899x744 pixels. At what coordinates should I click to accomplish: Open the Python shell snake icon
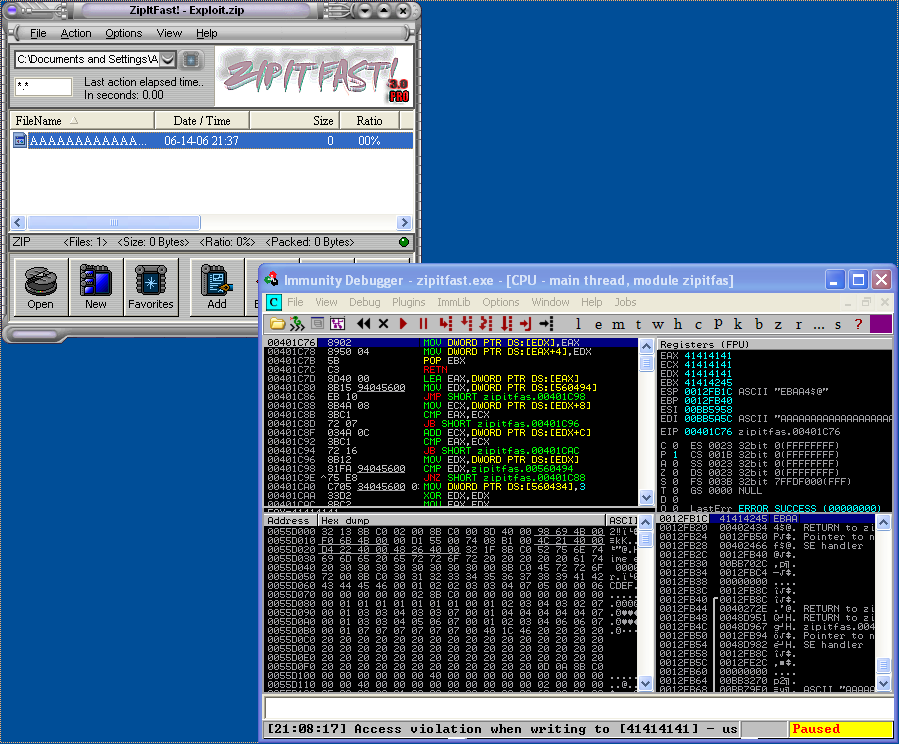[297, 324]
